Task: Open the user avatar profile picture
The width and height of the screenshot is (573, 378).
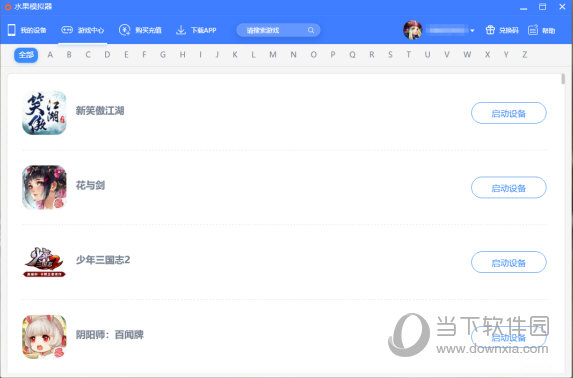Action: pyautogui.click(x=413, y=30)
